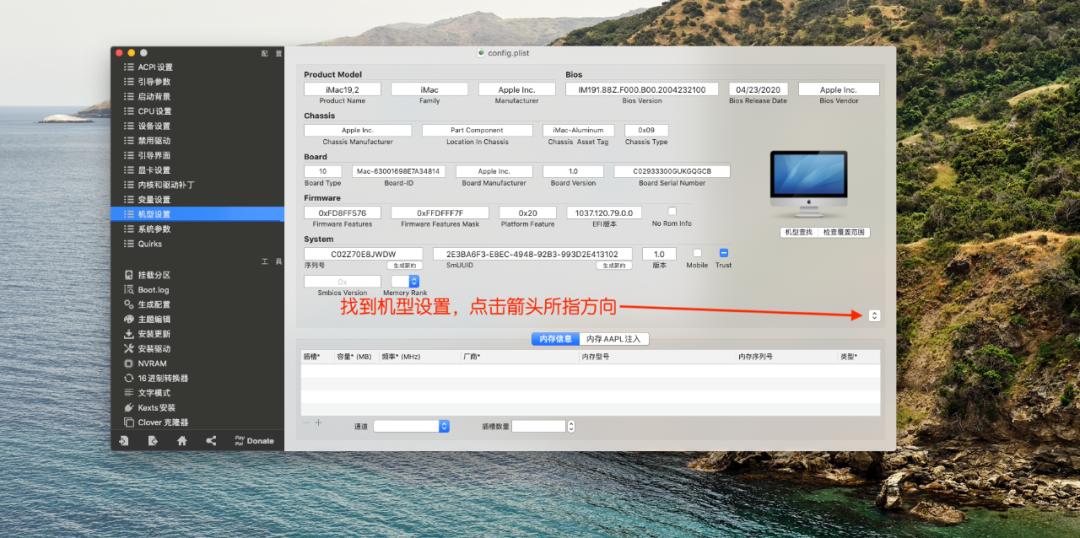
Task: Click the 机型查找 model lookup button
Action: tap(800, 233)
